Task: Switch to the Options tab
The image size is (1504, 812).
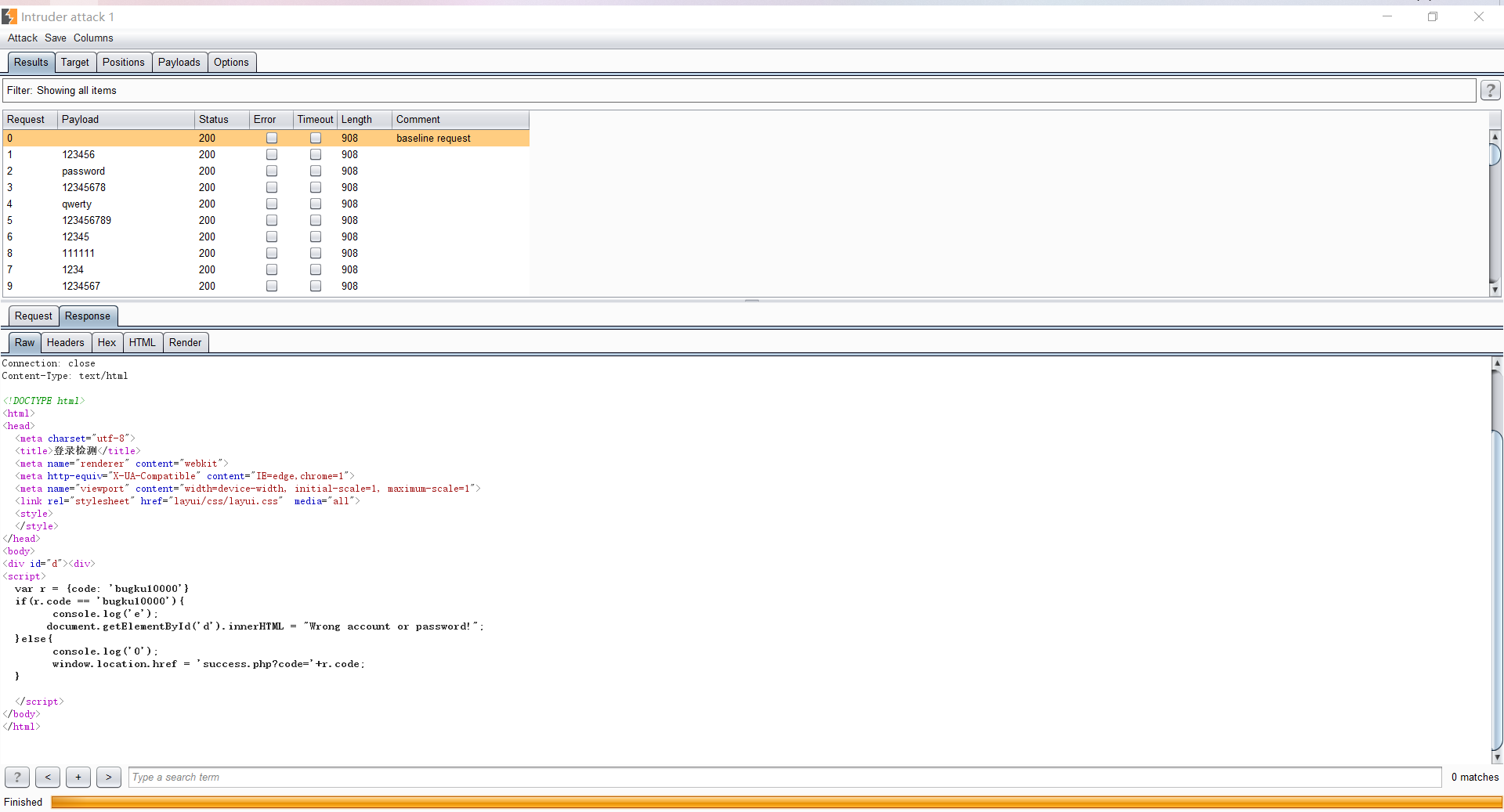Action: point(231,62)
